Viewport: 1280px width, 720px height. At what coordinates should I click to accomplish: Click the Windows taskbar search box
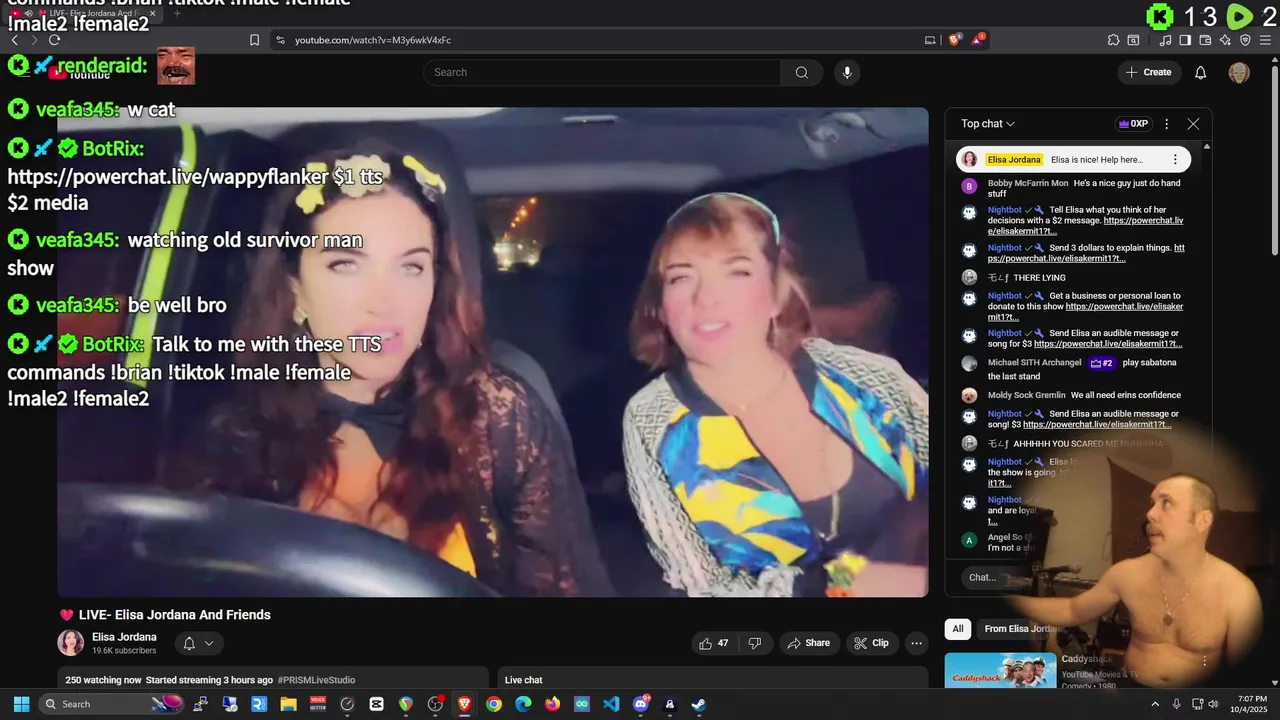coord(110,704)
